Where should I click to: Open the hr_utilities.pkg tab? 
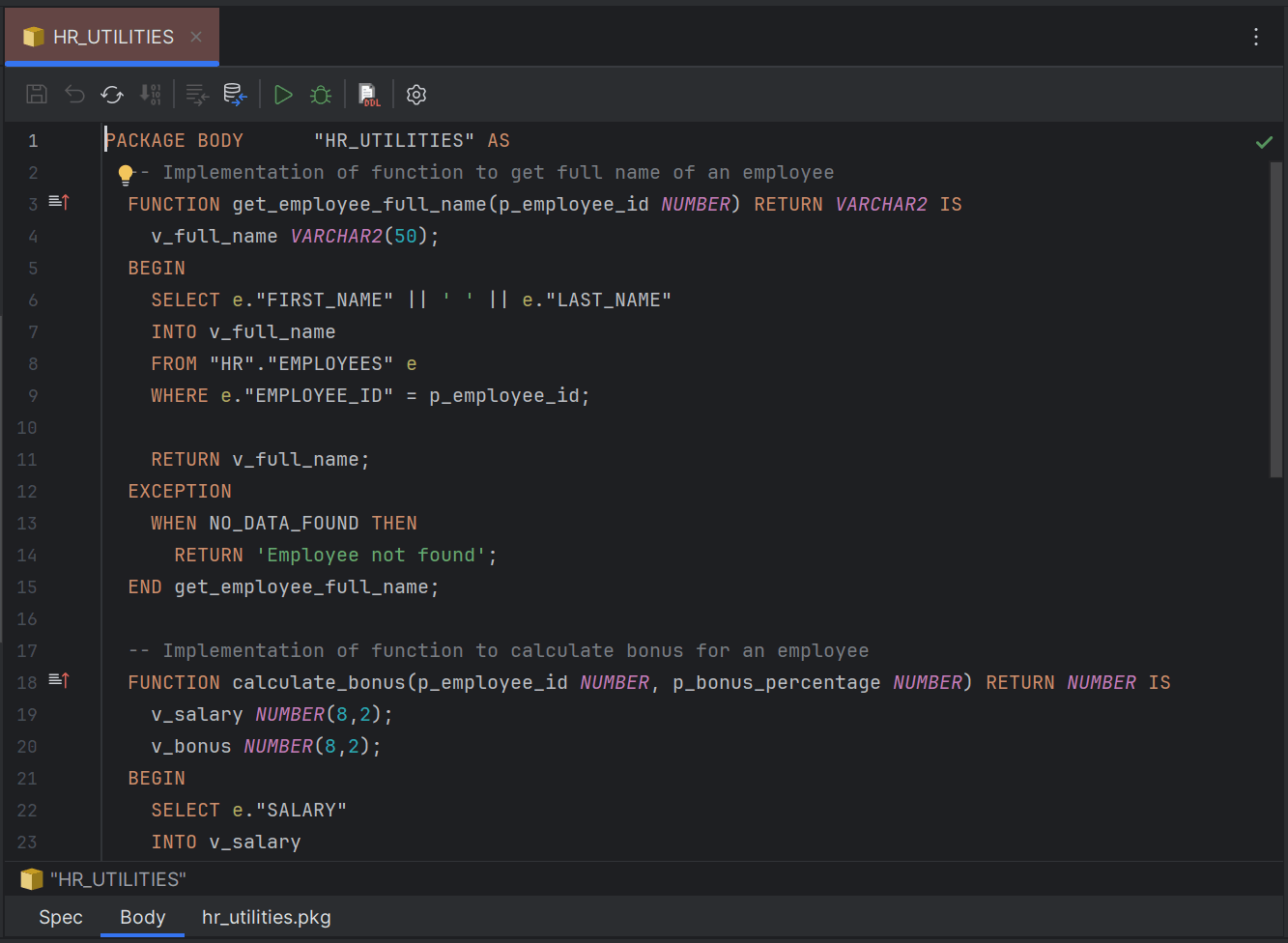pos(266,917)
